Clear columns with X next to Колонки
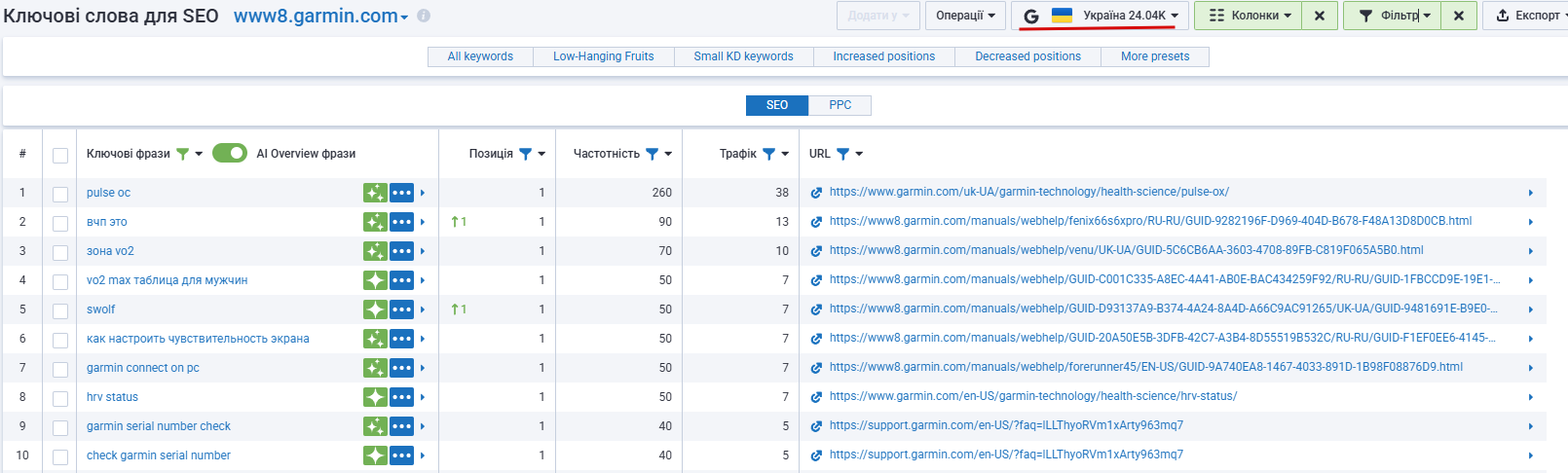 tap(1319, 16)
